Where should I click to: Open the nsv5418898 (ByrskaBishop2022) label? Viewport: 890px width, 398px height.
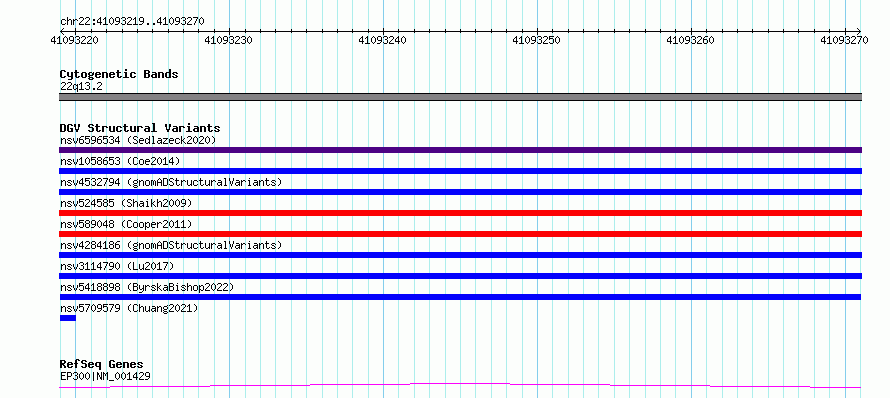[x=147, y=287]
